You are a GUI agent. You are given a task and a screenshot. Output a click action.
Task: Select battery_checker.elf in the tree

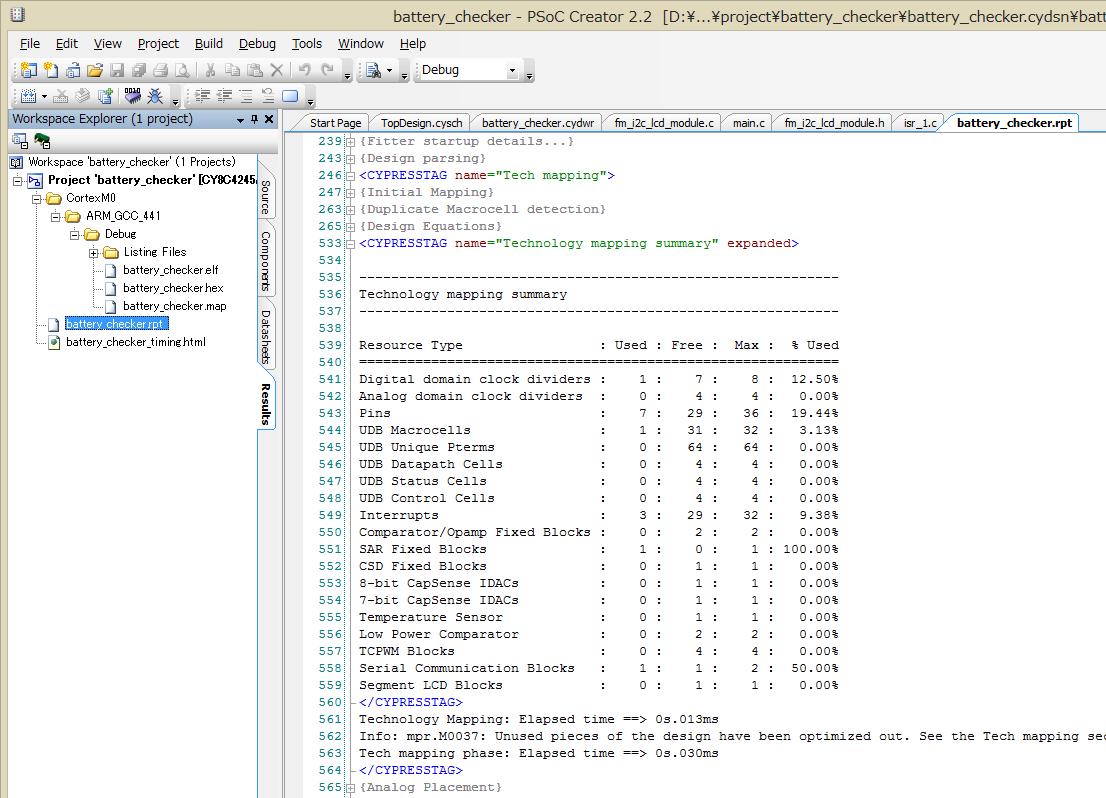point(171,270)
